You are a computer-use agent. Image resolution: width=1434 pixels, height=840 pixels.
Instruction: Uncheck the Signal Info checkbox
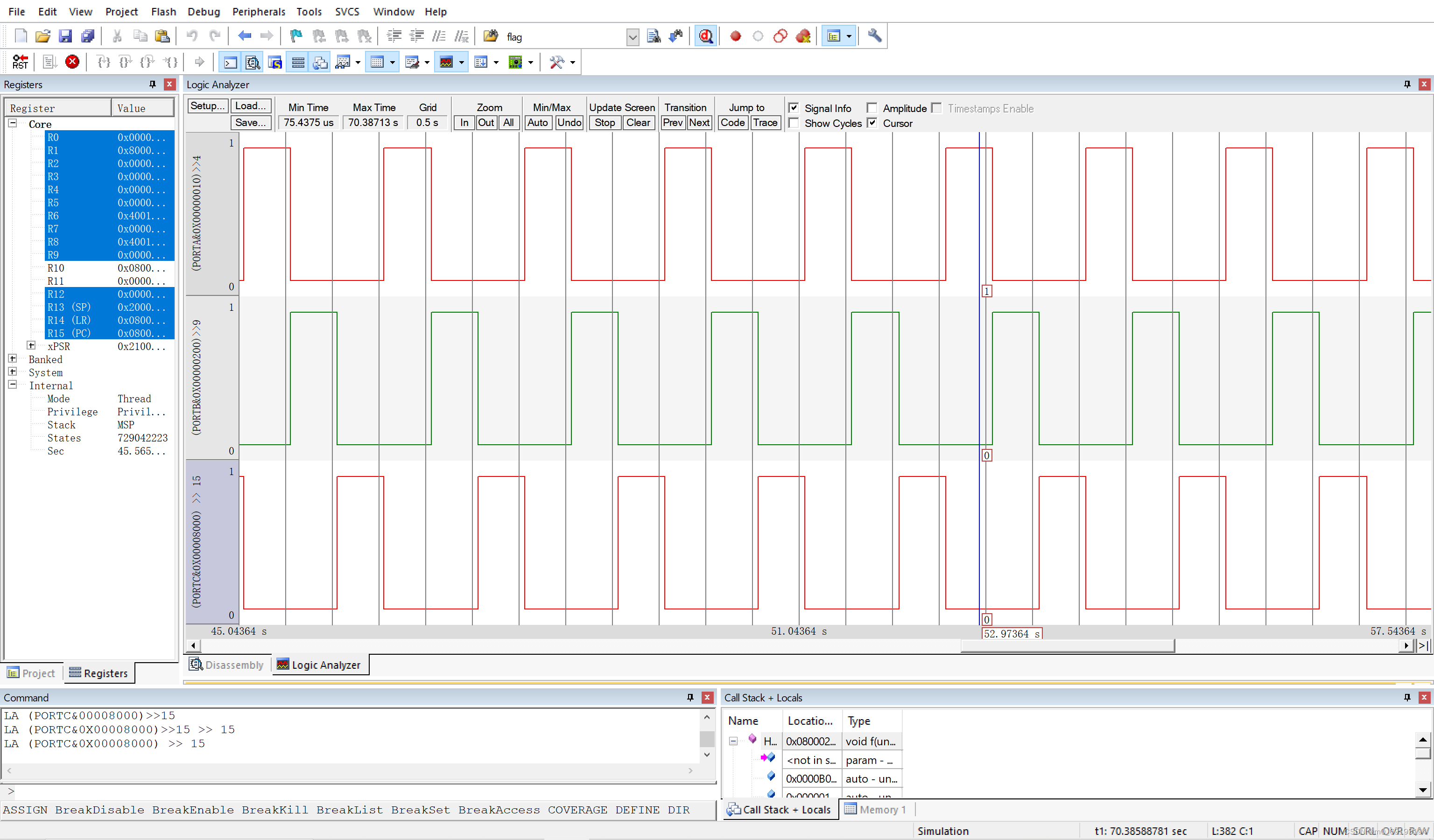(x=793, y=108)
